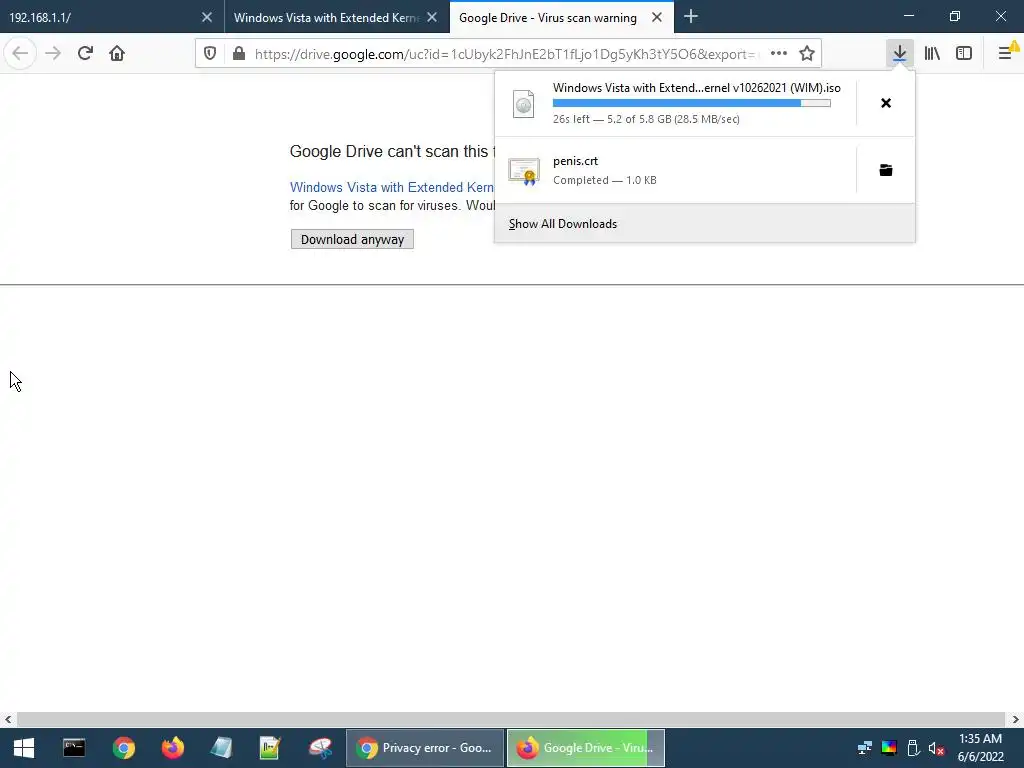1024x768 pixels.
Task: Reload the current page
Action: (x=85, y=53)
